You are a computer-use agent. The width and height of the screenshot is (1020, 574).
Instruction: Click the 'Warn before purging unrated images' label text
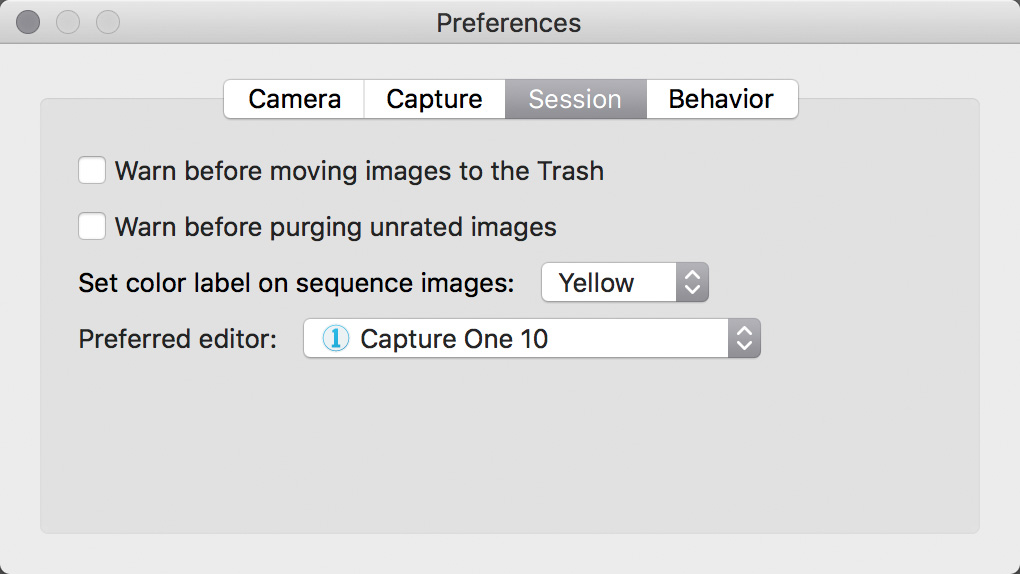coord(336,227)
